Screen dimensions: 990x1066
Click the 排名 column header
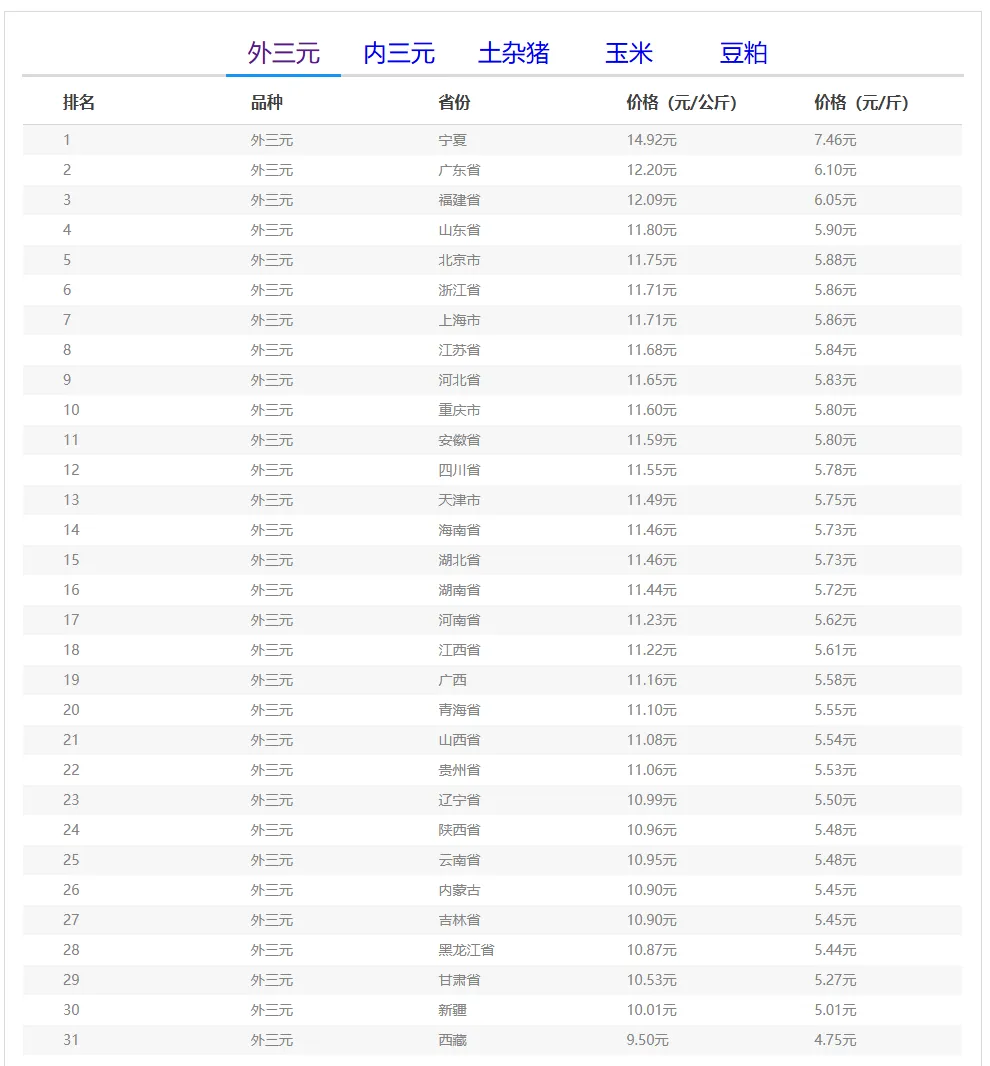(79, 103)
